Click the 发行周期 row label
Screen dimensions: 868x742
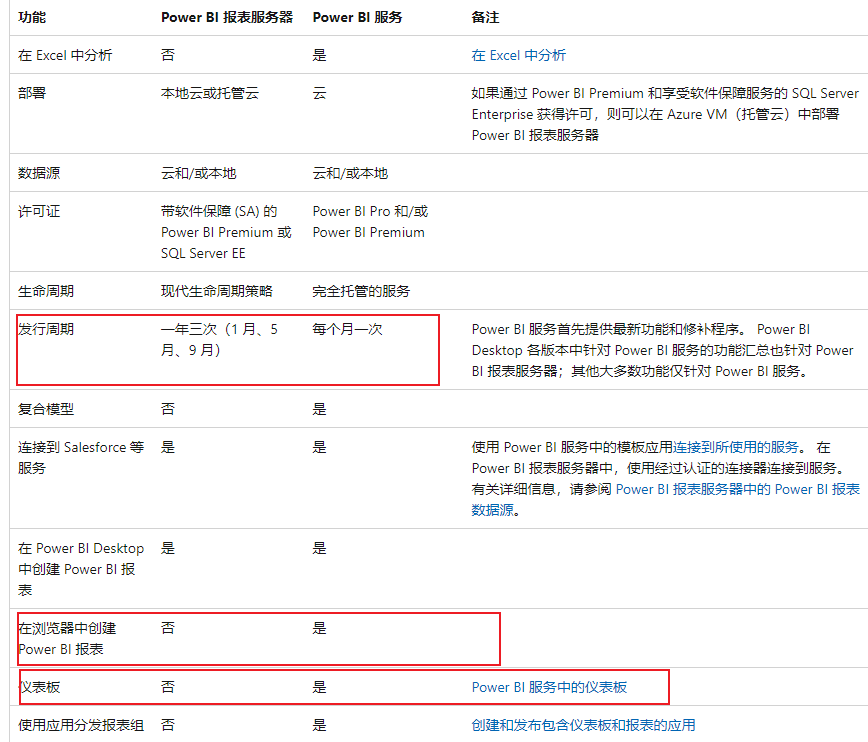point(46,329)
